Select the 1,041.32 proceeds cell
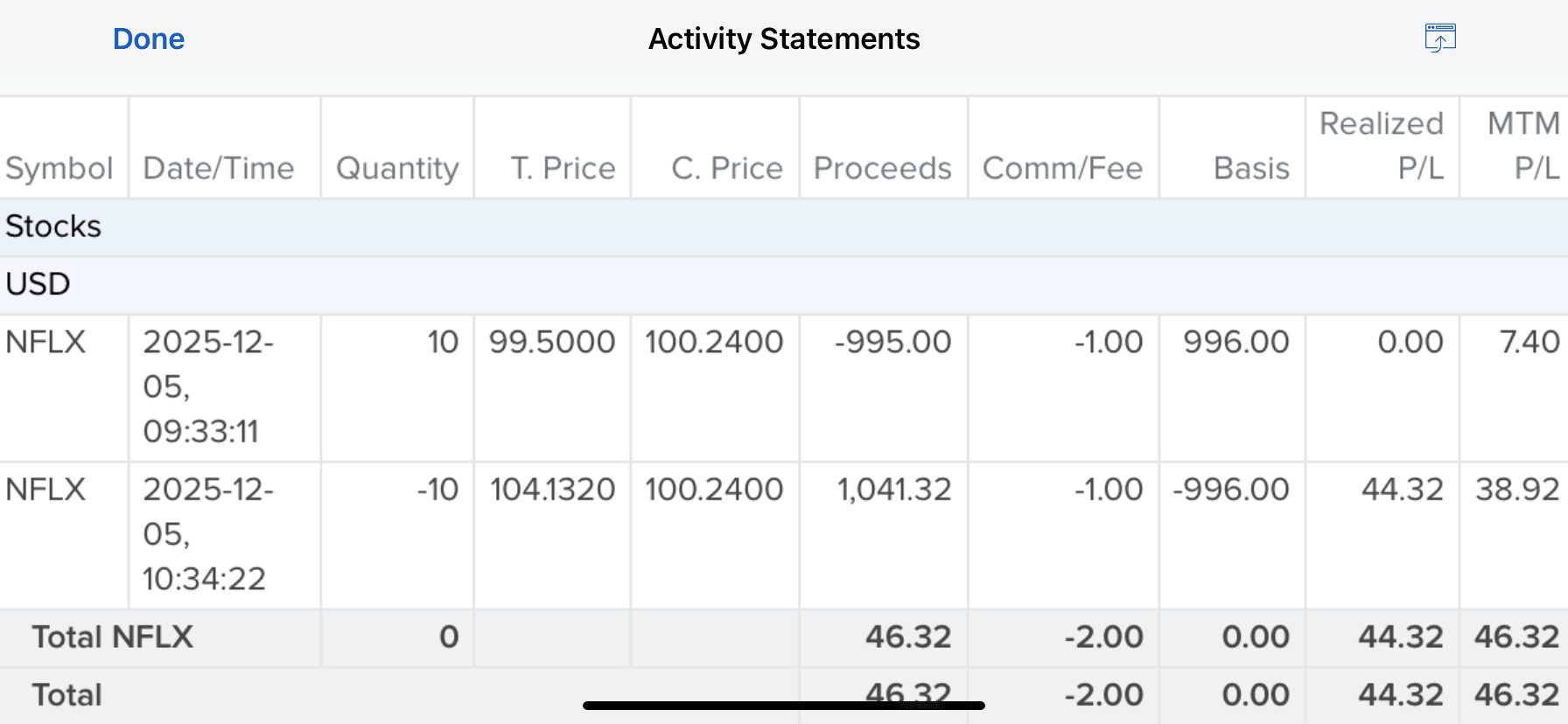Screen dimensions: 1568x724 [893, 490]
